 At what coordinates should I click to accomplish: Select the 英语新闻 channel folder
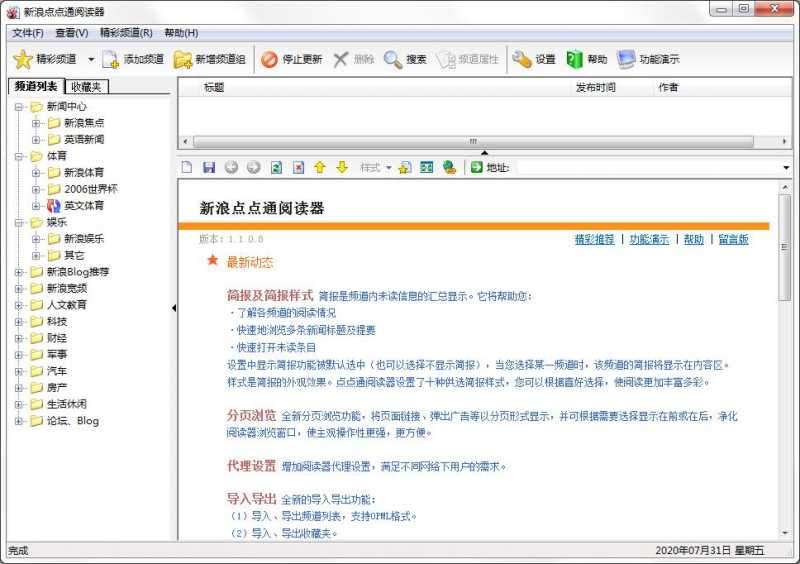tap(76, 139)
